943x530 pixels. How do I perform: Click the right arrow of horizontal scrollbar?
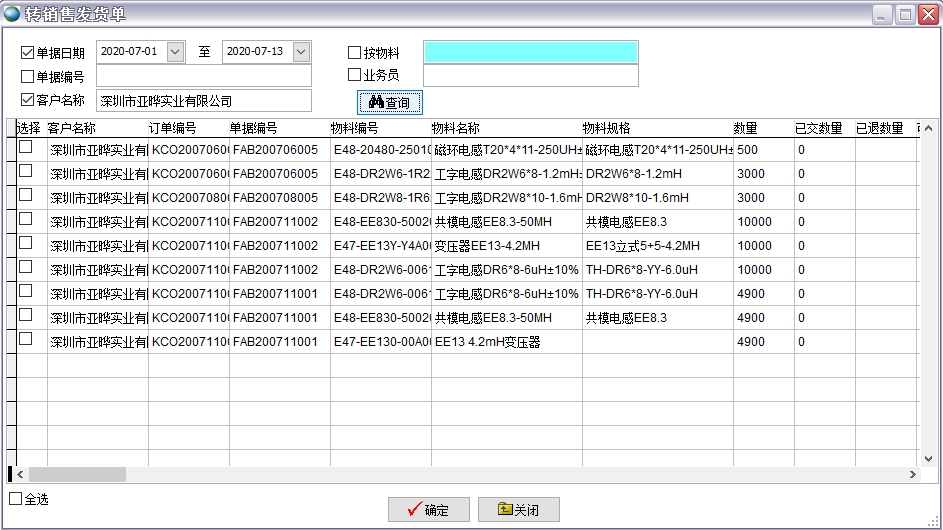click(x=911, y=474)
